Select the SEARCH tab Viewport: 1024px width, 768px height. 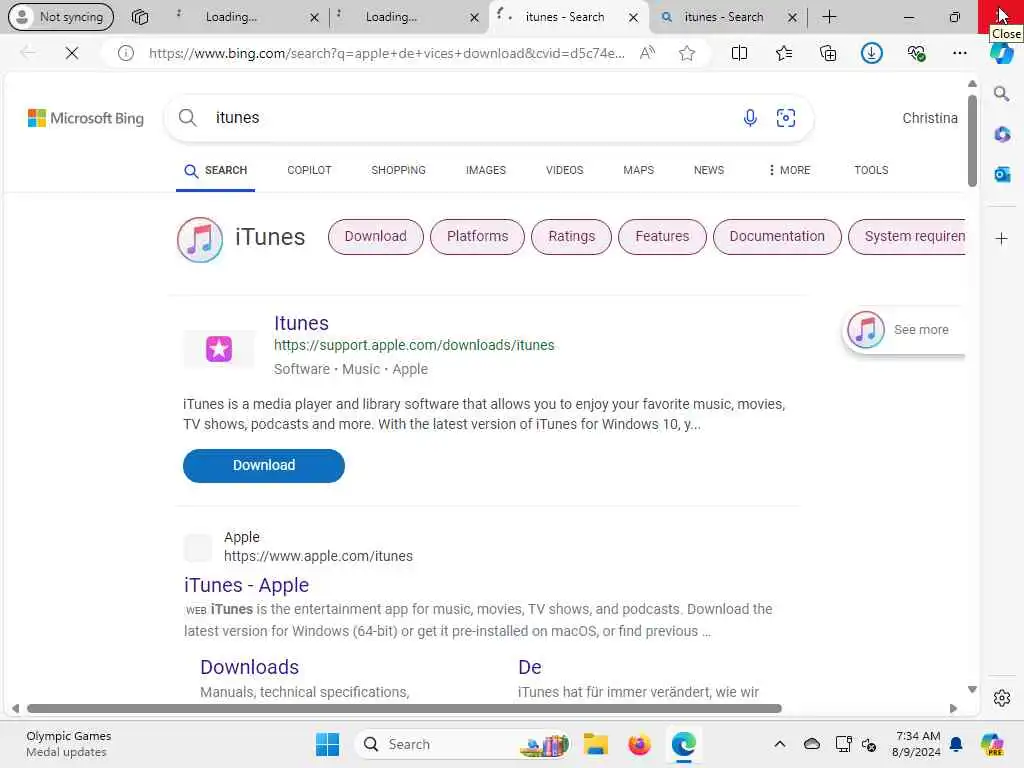(x=216, y=170)
